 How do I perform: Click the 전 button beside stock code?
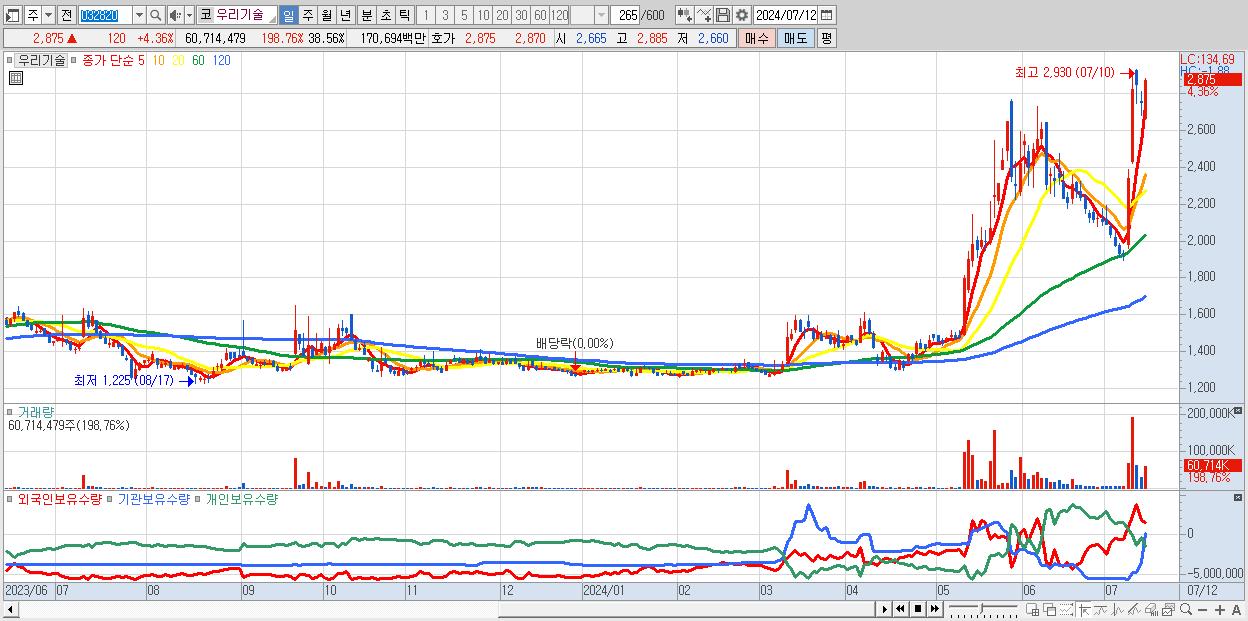point(66,15)
